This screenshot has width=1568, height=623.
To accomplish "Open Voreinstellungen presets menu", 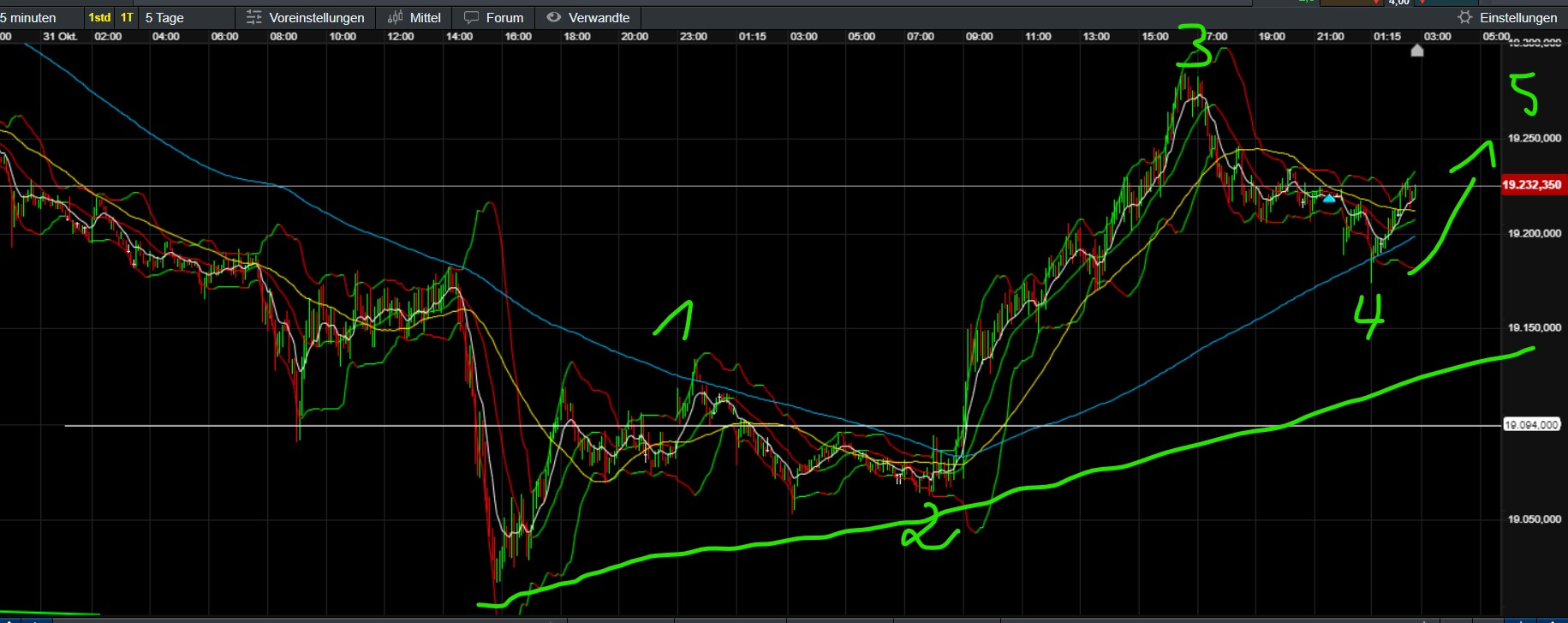I will tap(306, 17).
